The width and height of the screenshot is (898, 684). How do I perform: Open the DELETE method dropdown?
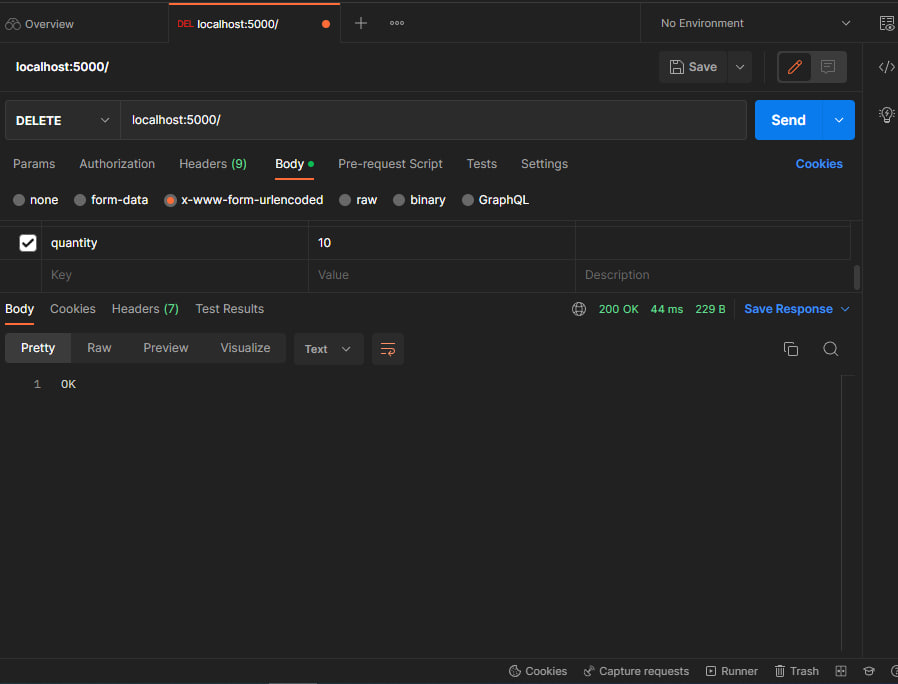pos(62,119)
